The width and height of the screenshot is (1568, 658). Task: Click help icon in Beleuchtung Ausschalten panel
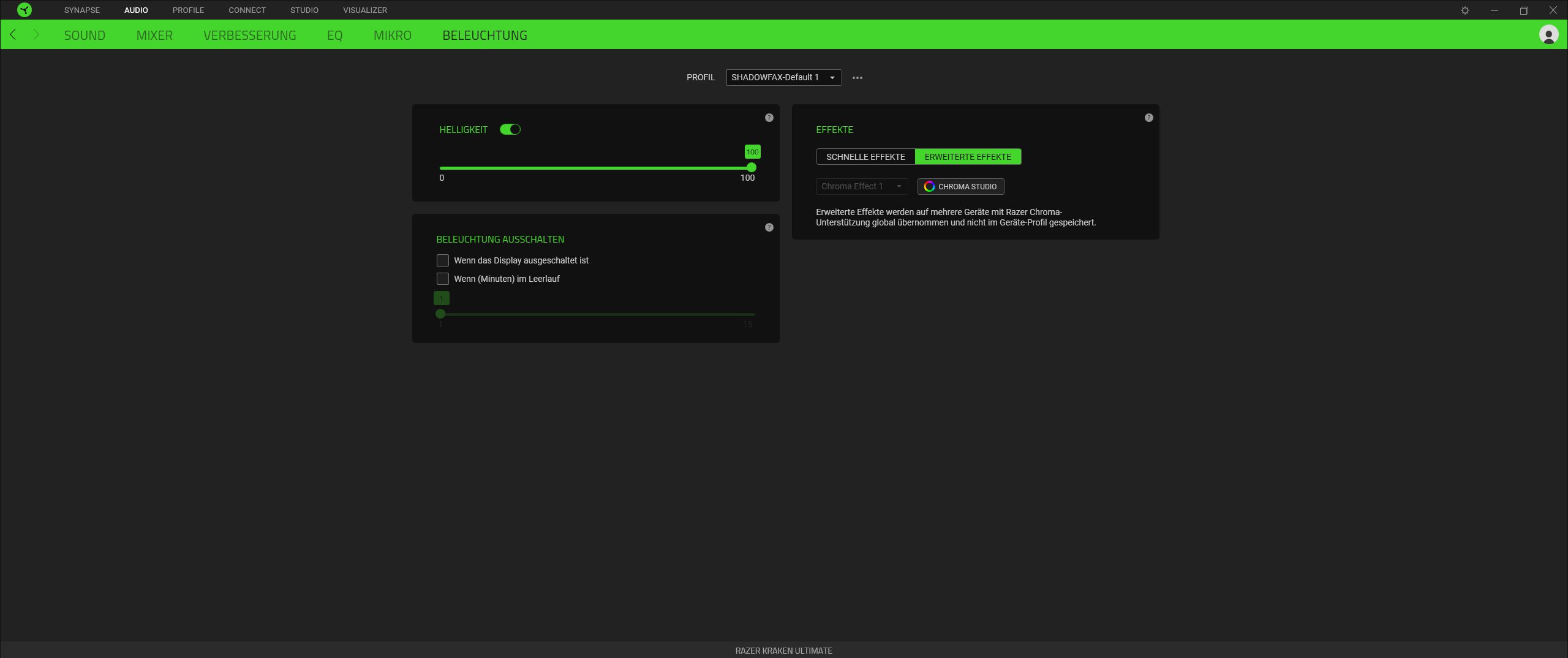pyautogui.click(x=769, y=227)
